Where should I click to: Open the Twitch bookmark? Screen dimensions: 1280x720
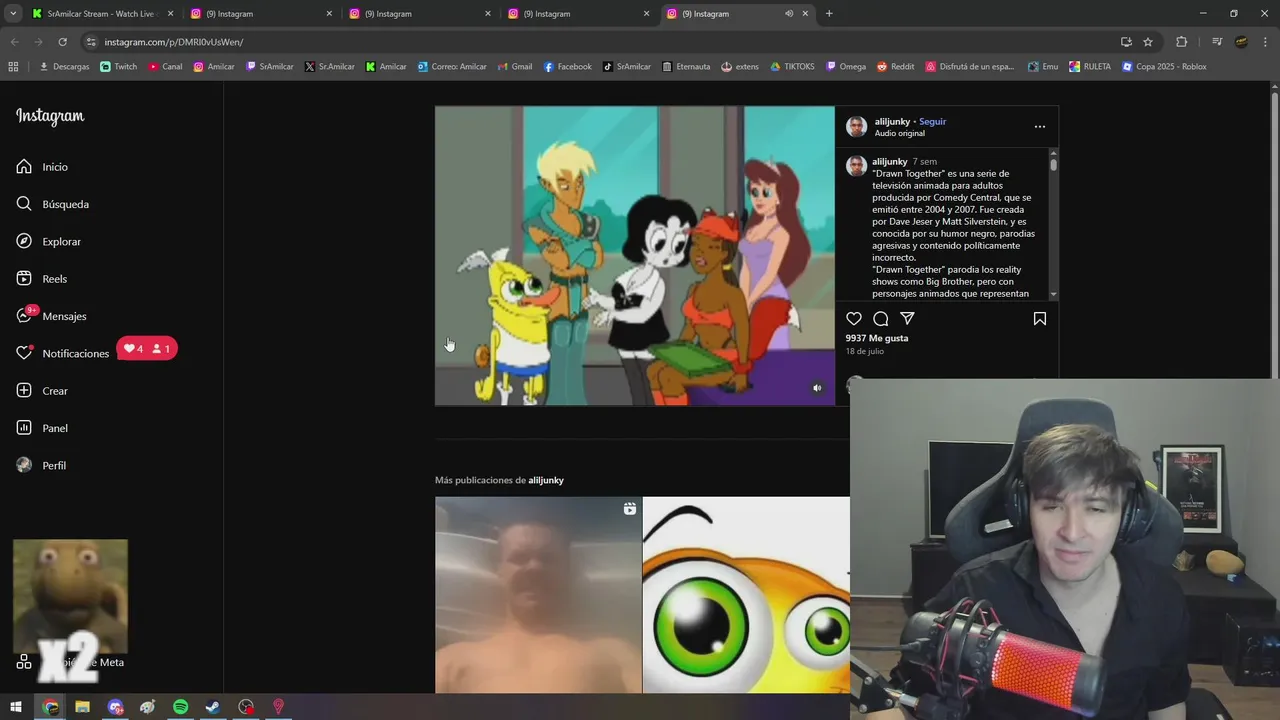119,67
